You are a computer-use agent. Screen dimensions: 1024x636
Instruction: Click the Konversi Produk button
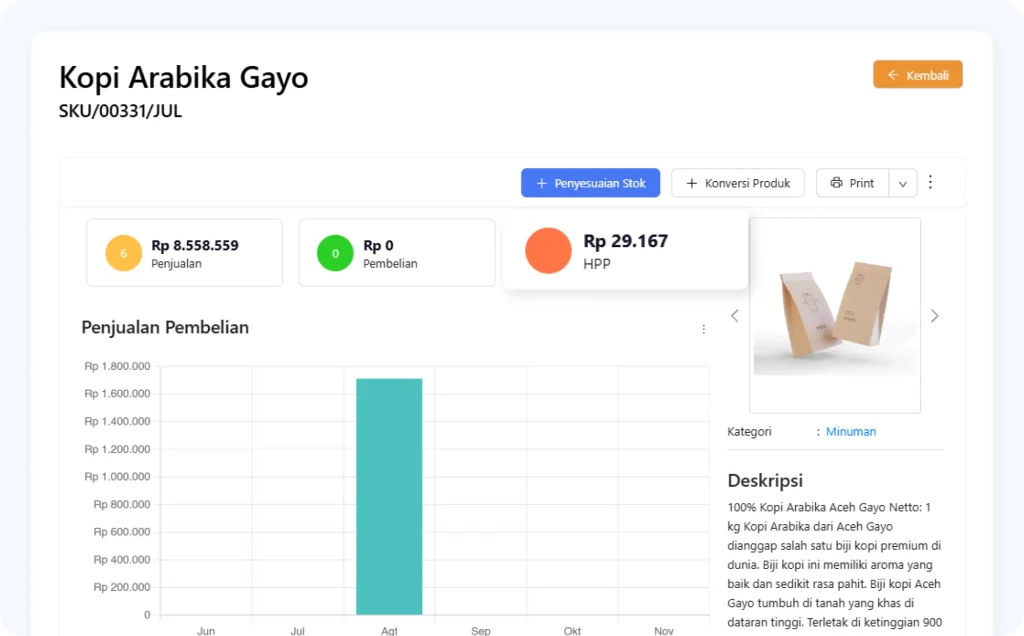point(737,183)
